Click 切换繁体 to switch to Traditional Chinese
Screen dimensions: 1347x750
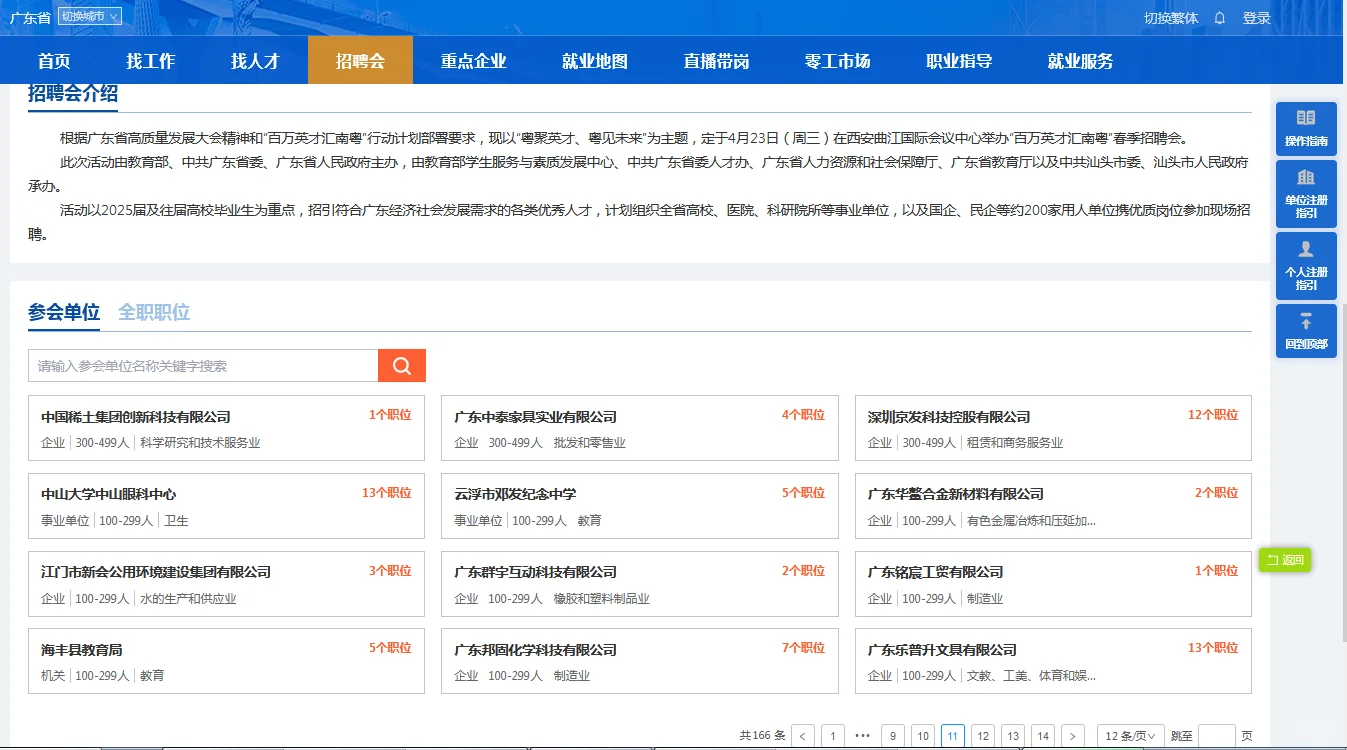pos(1171,16)
